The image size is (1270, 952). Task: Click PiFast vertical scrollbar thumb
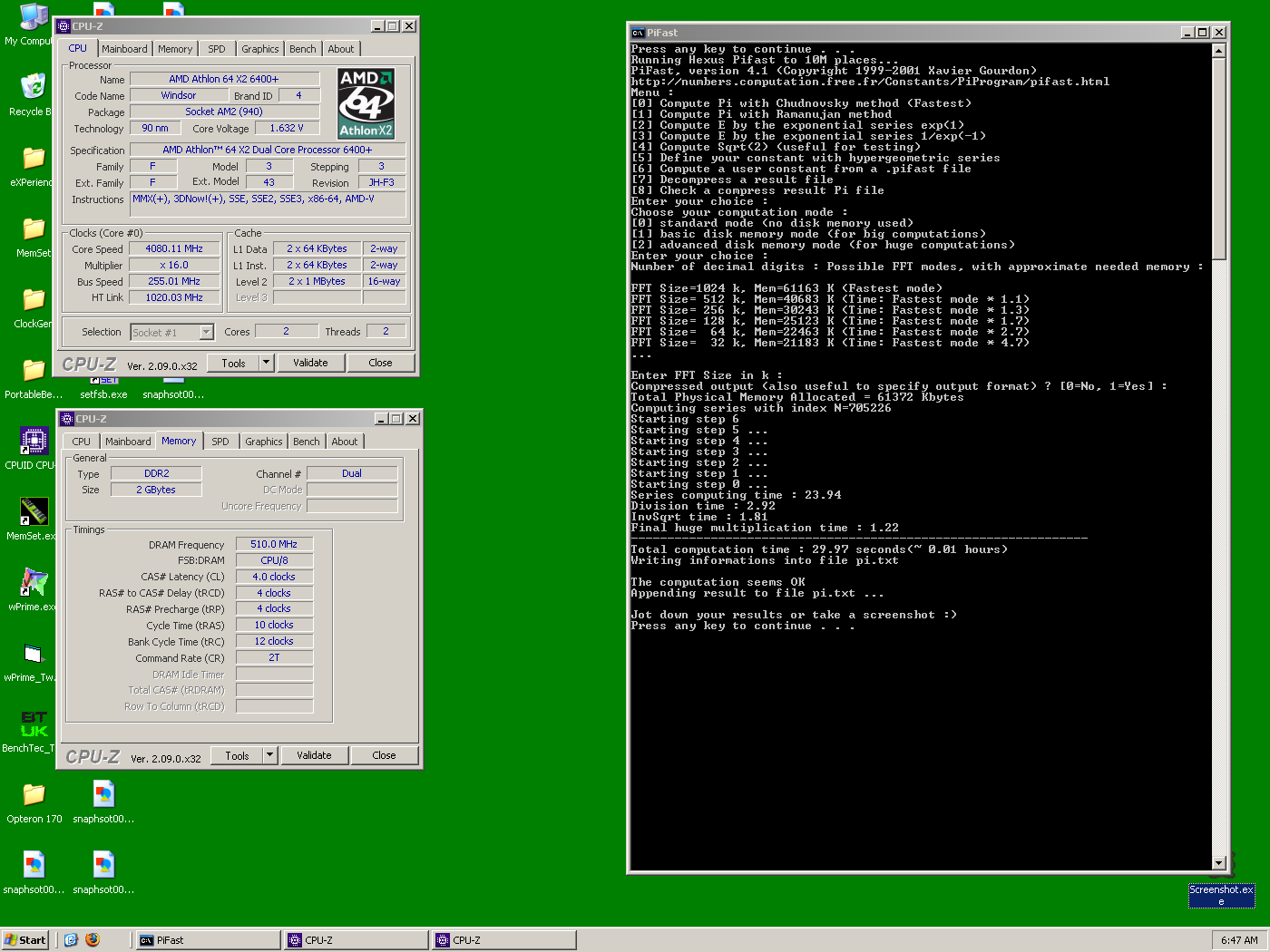pos(1219,158)
